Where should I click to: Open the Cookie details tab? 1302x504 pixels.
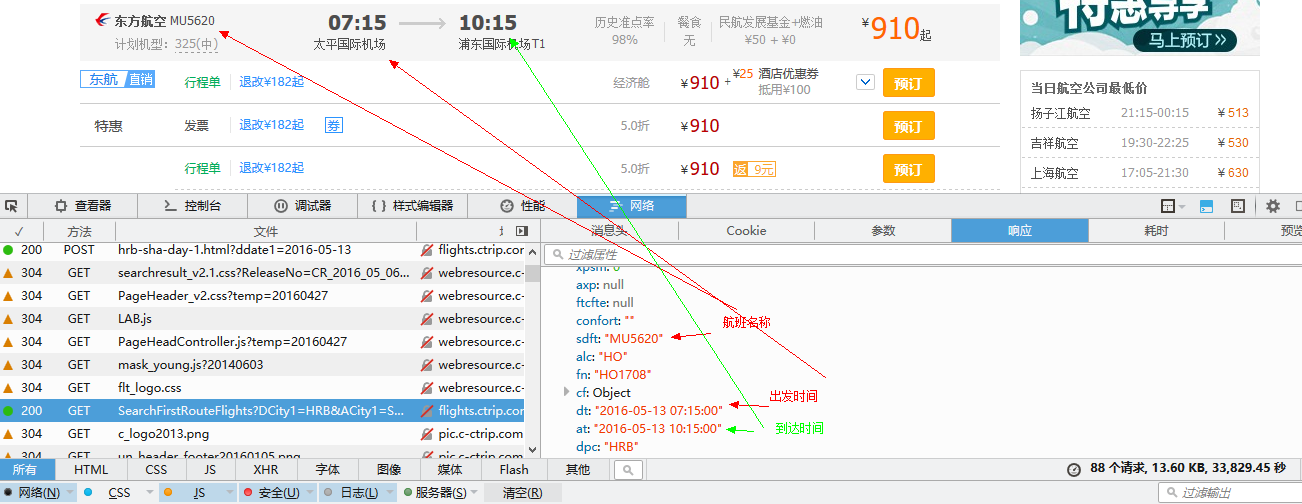pos(746,231)
